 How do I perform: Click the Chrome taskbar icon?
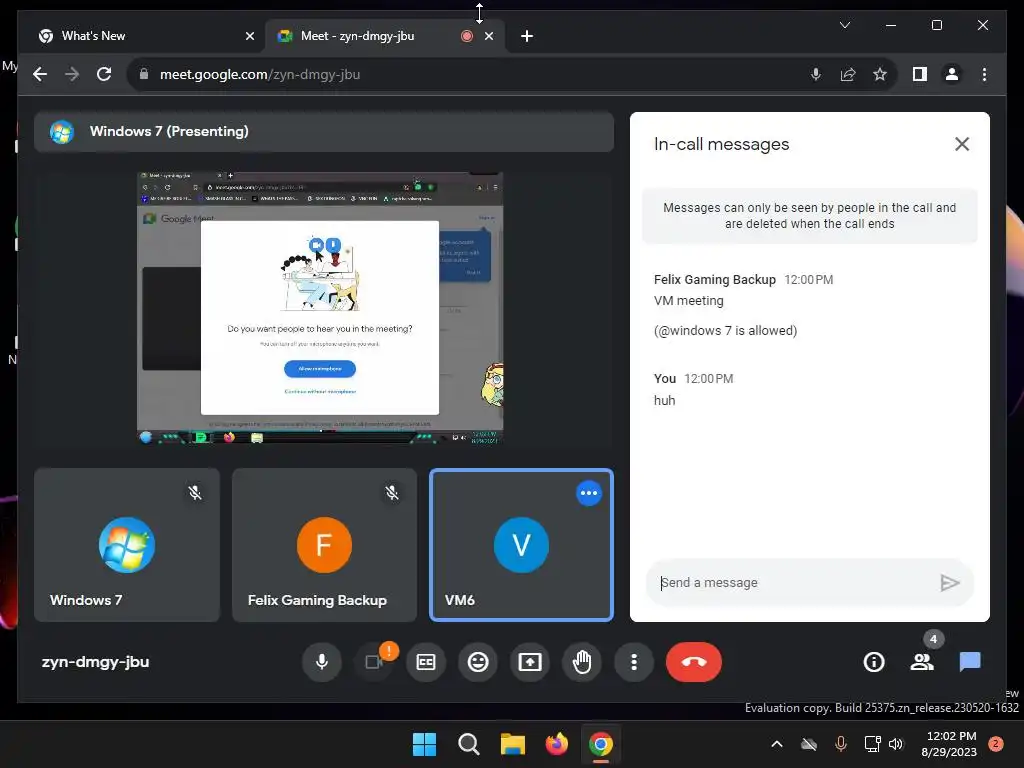(601, 744)
